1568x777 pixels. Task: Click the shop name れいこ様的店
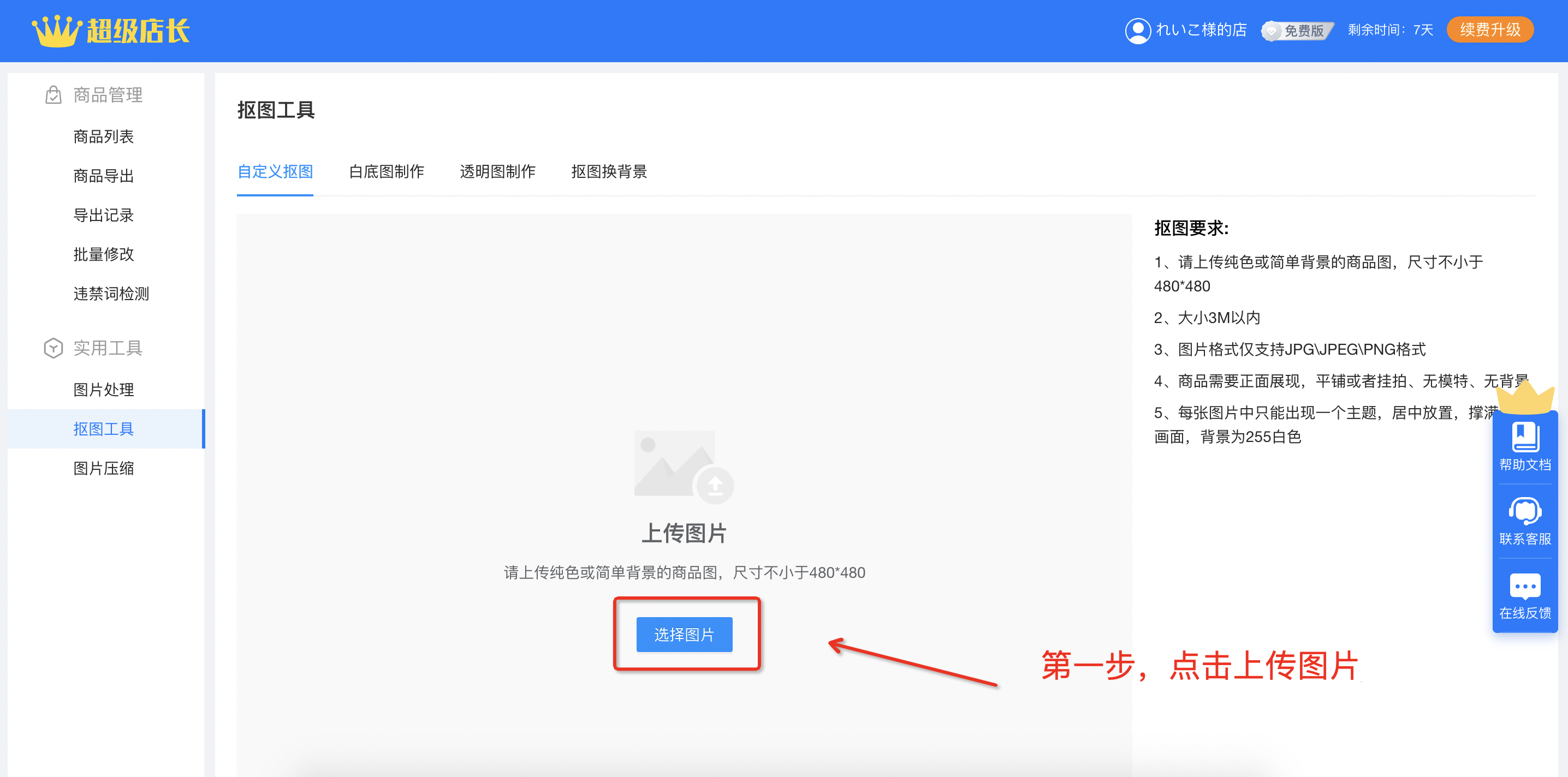click(1202, 30)
